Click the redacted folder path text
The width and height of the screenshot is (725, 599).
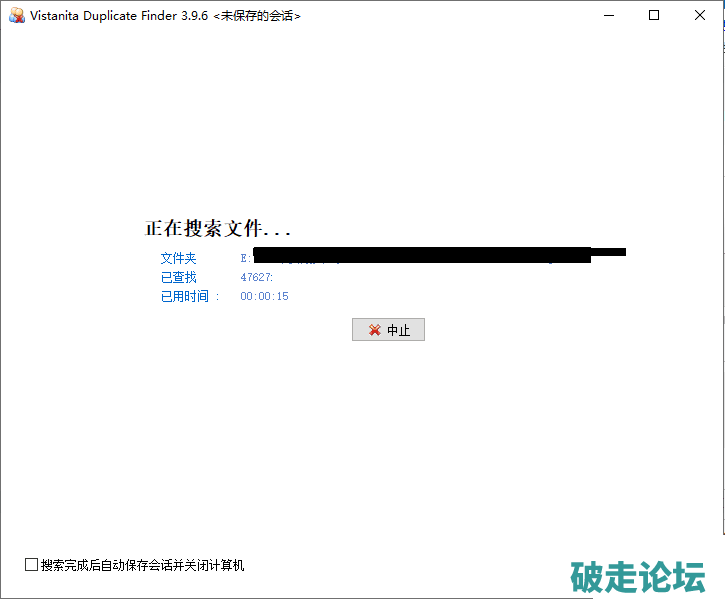click(x=420, y=256)
